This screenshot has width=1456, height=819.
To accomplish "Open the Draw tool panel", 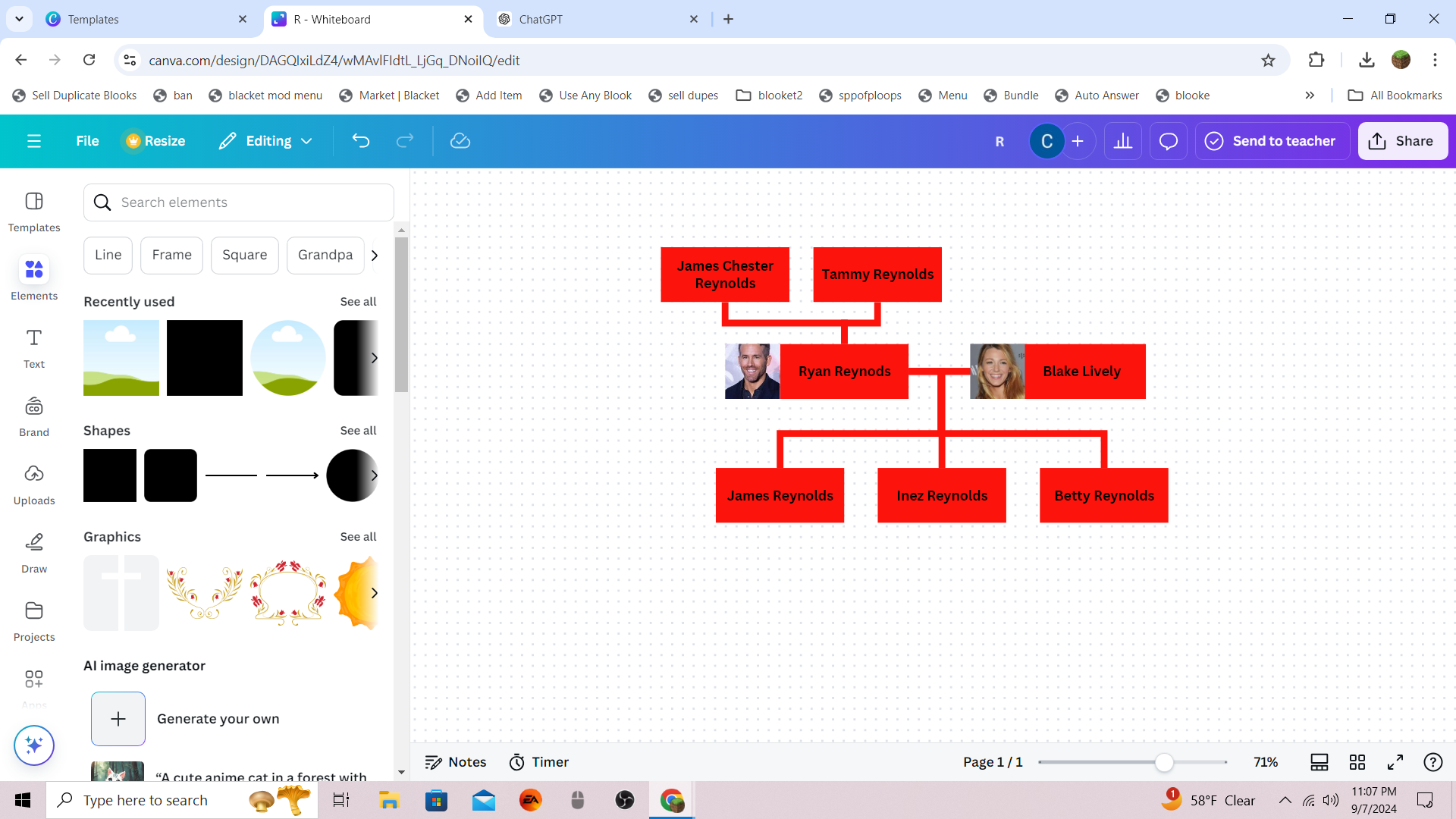I will point(34,553).
